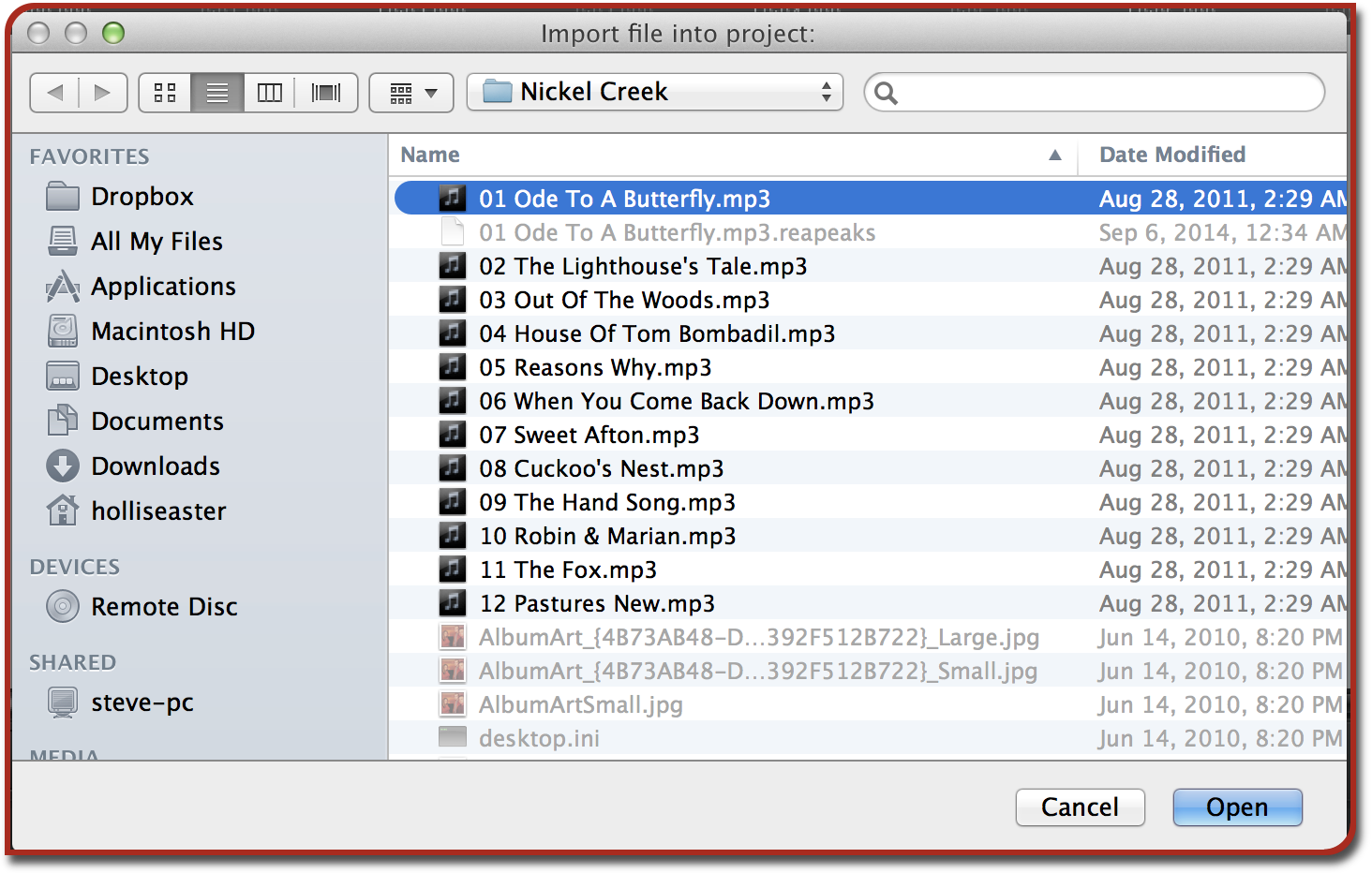Sort by the Name column header
The height and width of the screenshot is (873, 1372).
(732, 155)
